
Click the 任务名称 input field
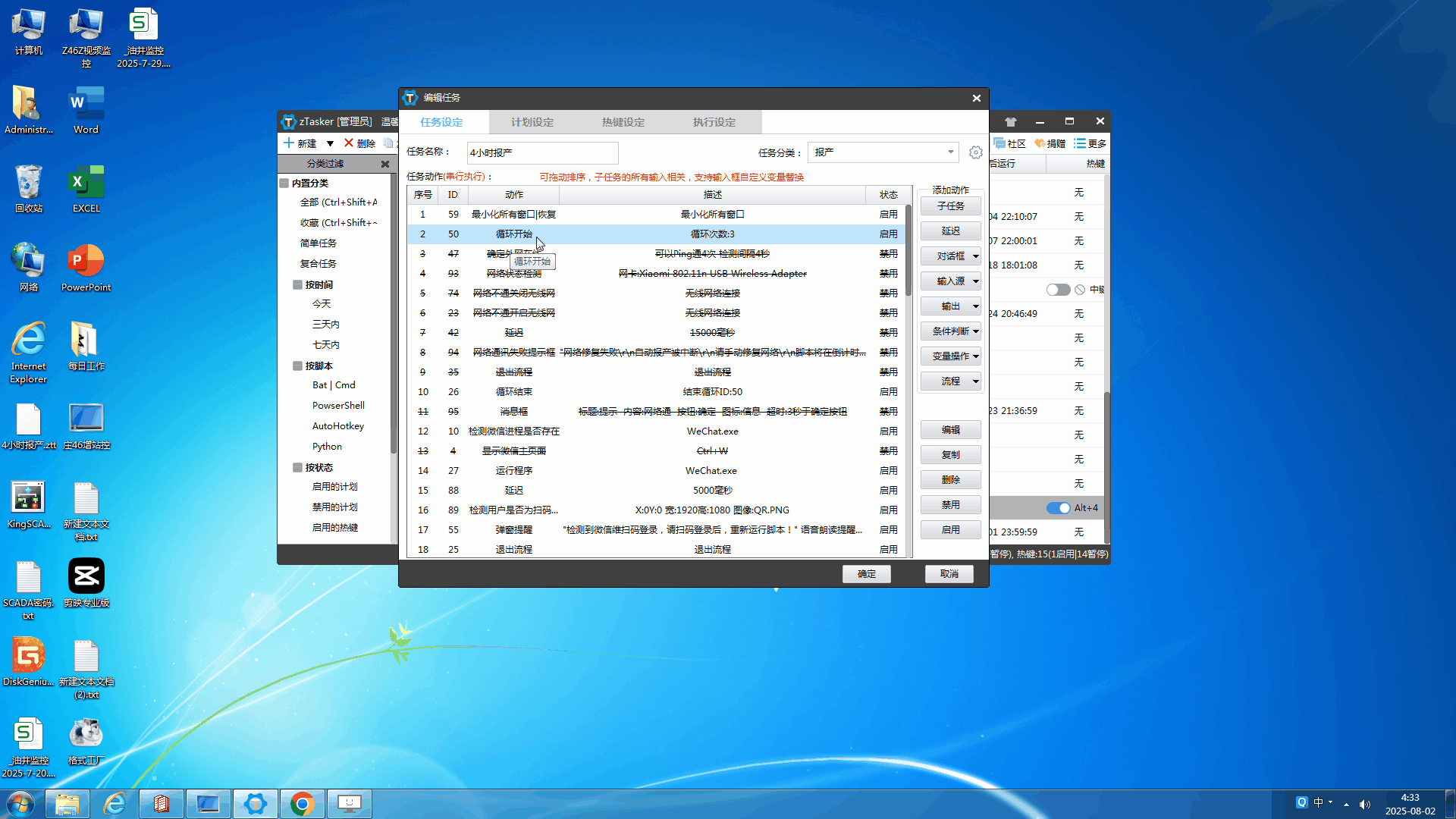pyautogui.click(x=543, y=152)
